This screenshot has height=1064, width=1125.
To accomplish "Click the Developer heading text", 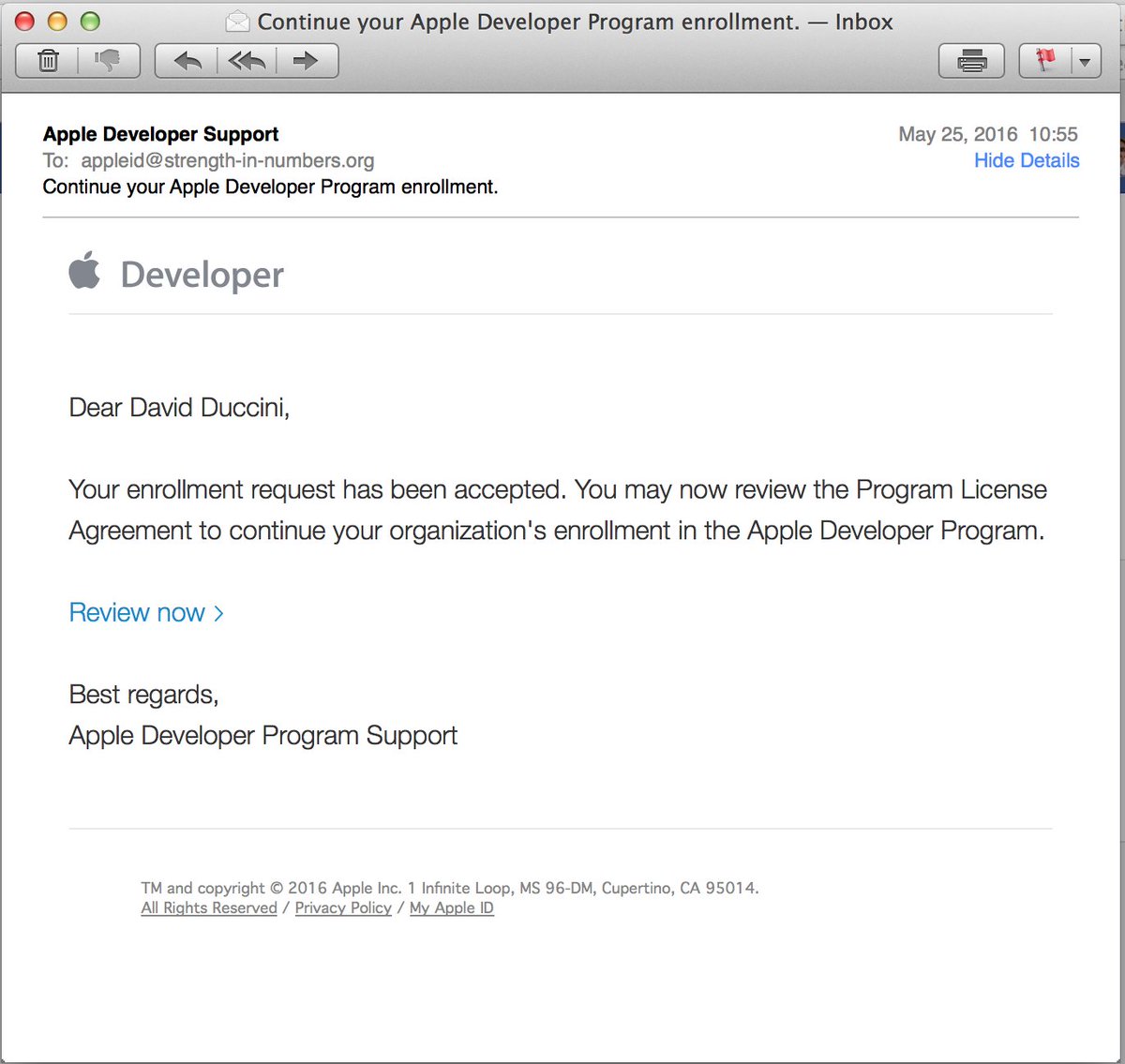I will click(202, 275).
